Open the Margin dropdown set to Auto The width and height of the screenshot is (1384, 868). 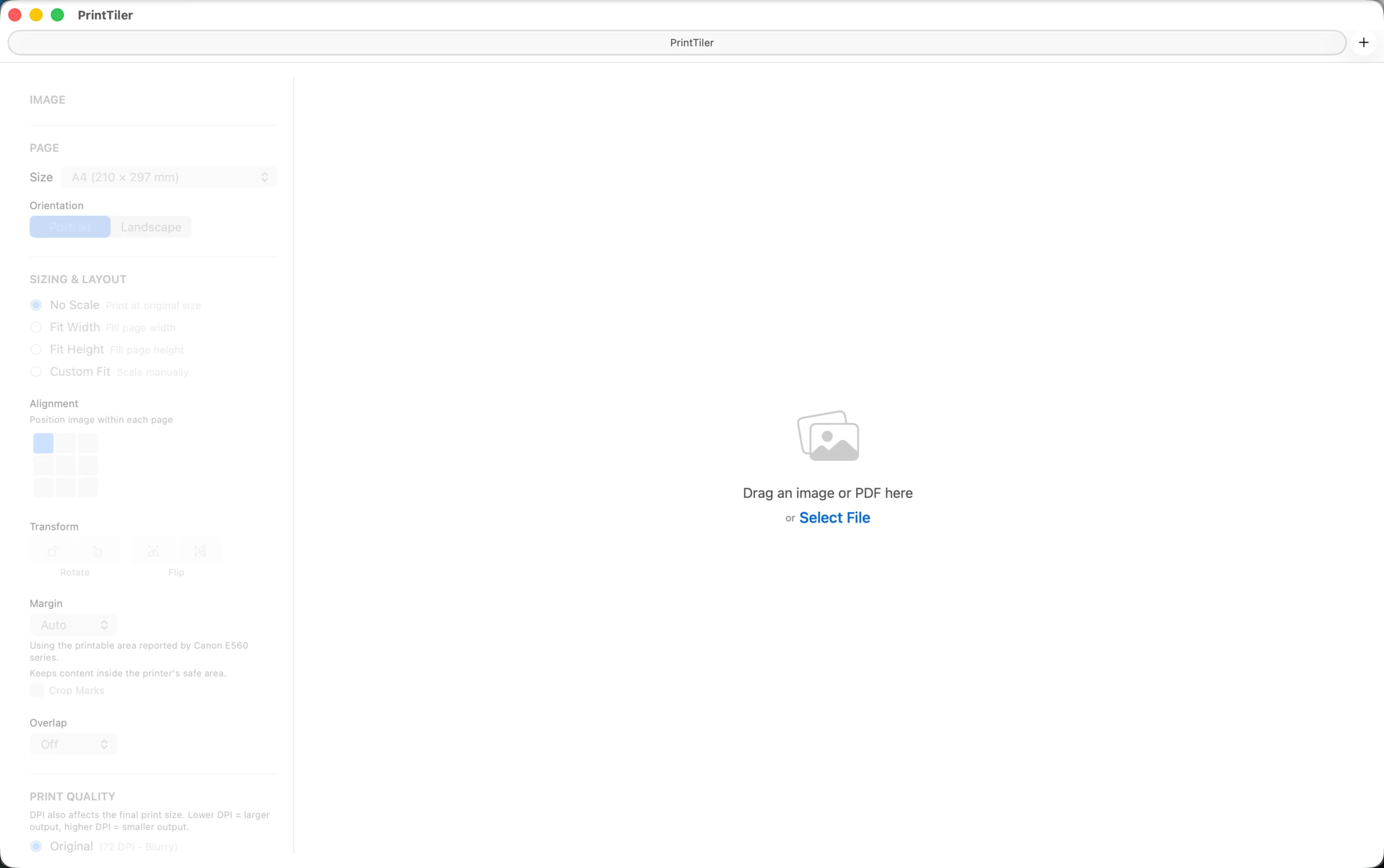(x=73, y=625)
